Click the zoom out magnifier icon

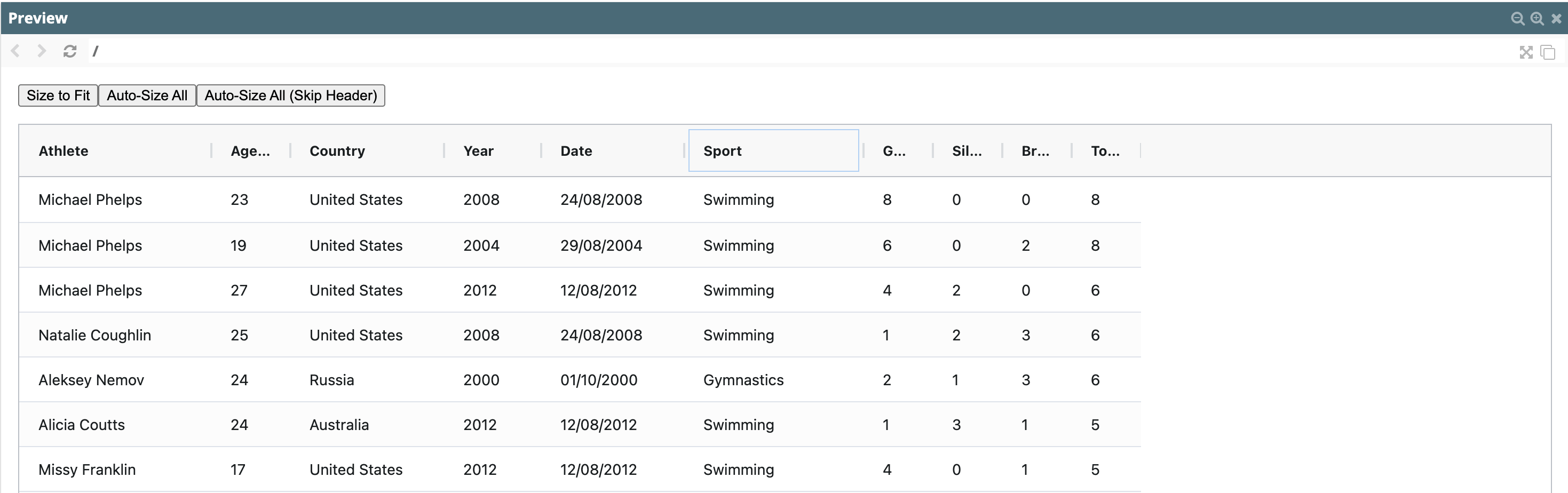click(x=1517, y=19)
